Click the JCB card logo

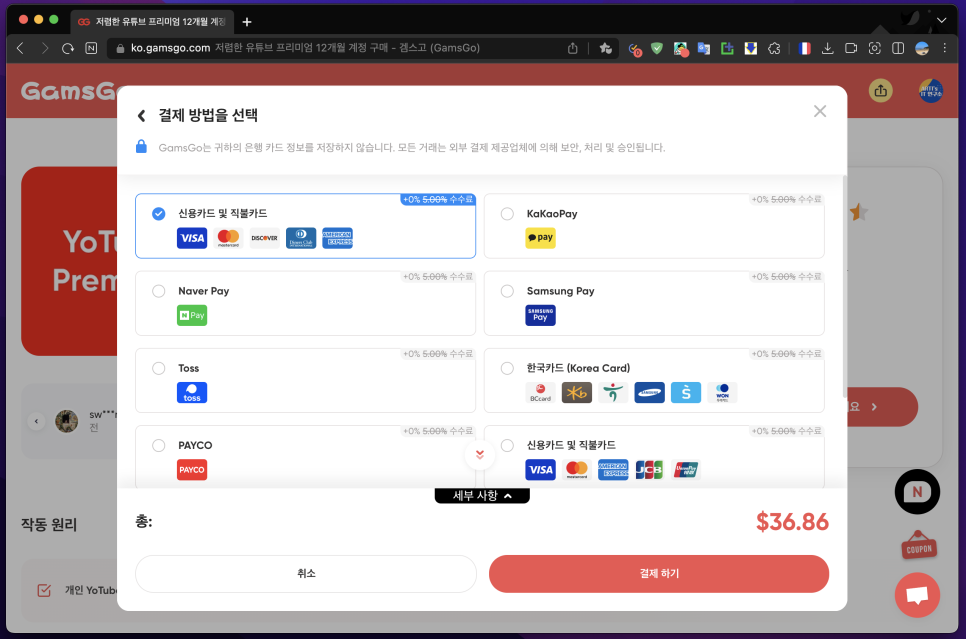point(649,470)
